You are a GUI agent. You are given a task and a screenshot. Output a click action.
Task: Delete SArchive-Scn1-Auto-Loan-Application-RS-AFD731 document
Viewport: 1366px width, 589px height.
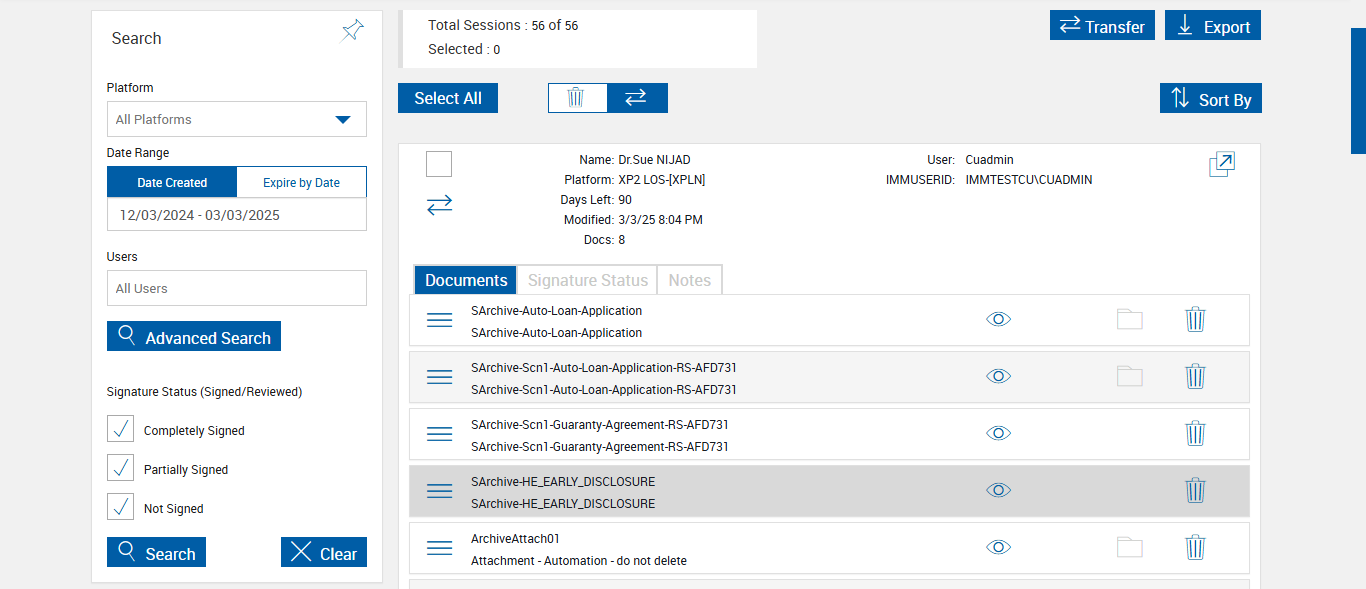click(x=1195, y=376)
